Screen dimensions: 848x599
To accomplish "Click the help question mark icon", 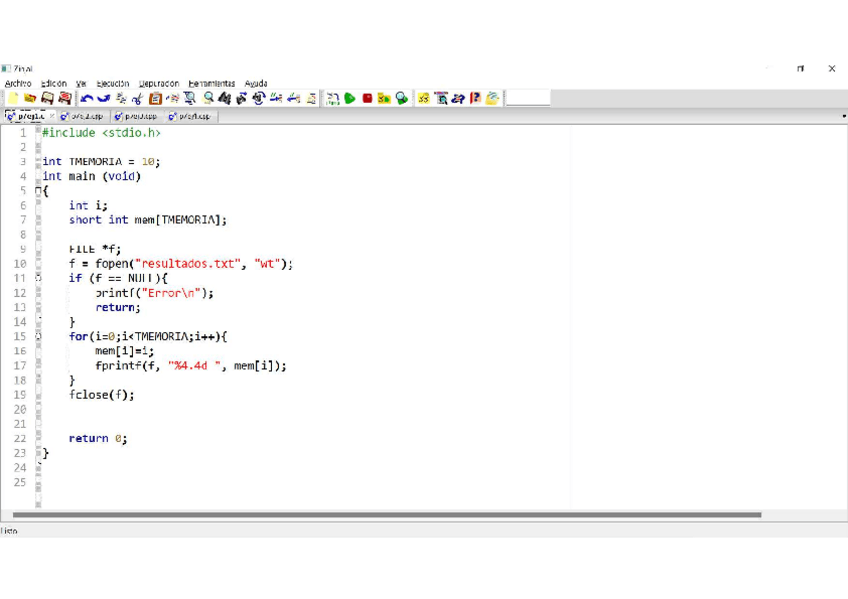I will click(x=476, y=98).
